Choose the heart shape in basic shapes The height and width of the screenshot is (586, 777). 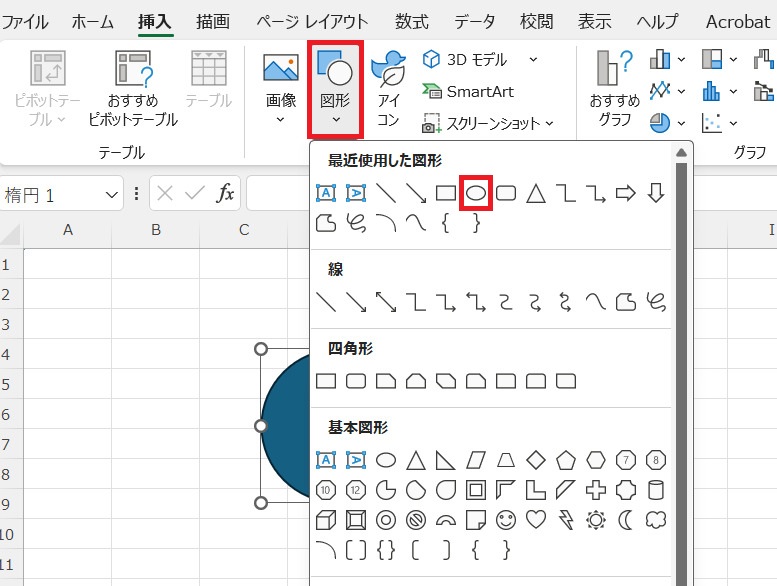pyautogui.click(x=536, y=520)
